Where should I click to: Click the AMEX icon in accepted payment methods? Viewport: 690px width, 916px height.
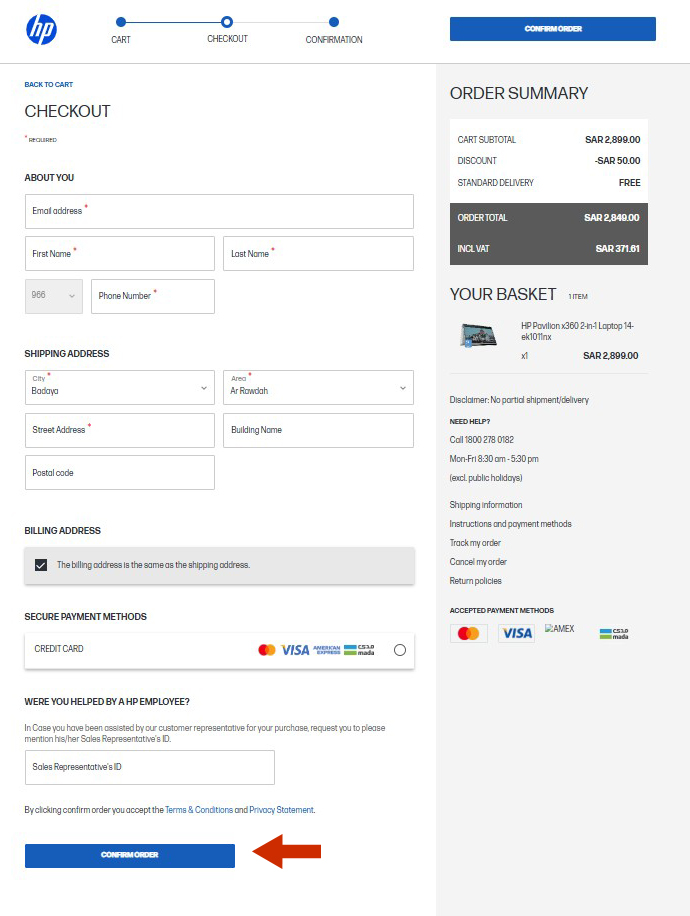click(x=560, y=629)
